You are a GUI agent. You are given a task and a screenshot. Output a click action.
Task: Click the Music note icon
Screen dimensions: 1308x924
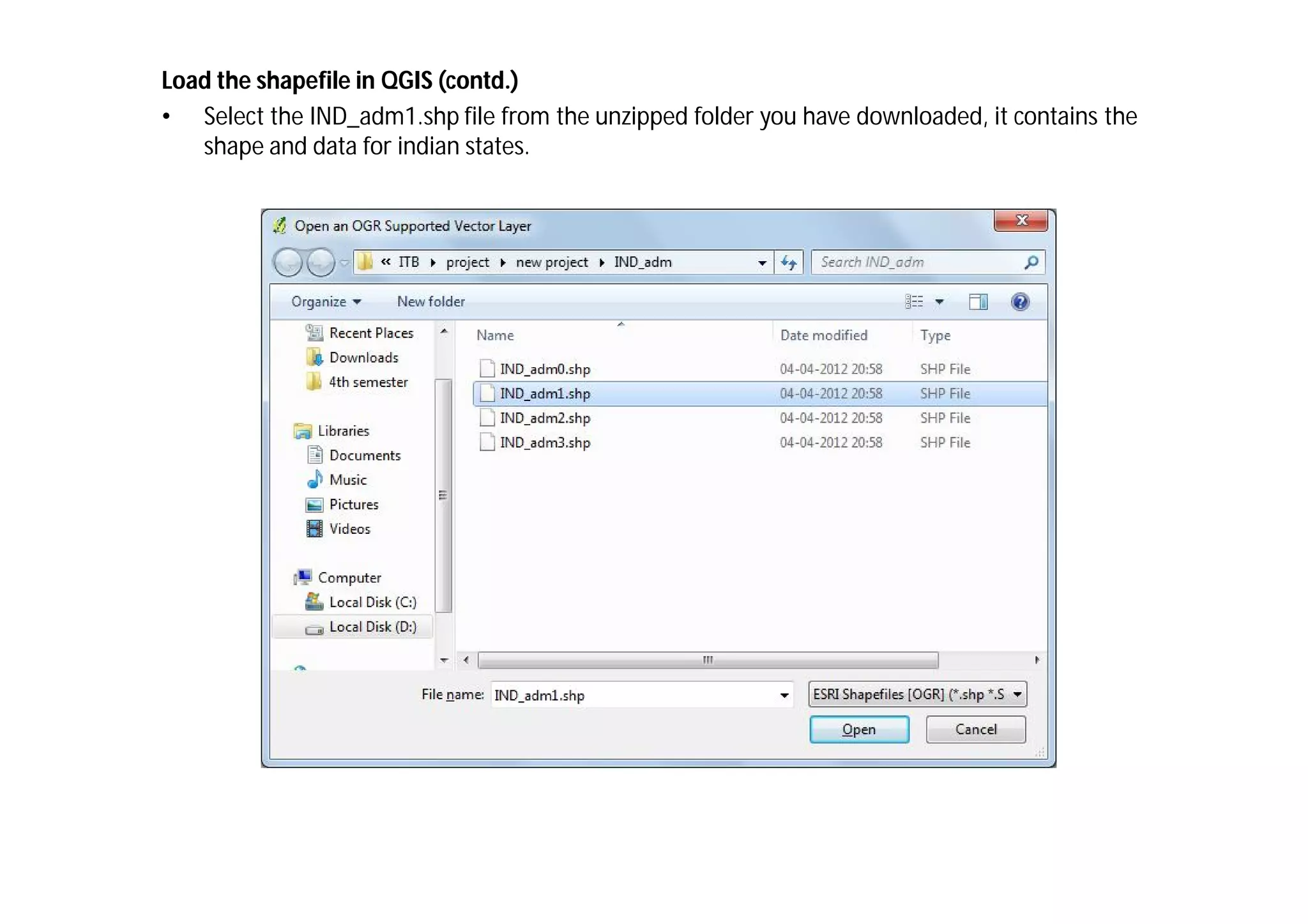click(314, 479)
